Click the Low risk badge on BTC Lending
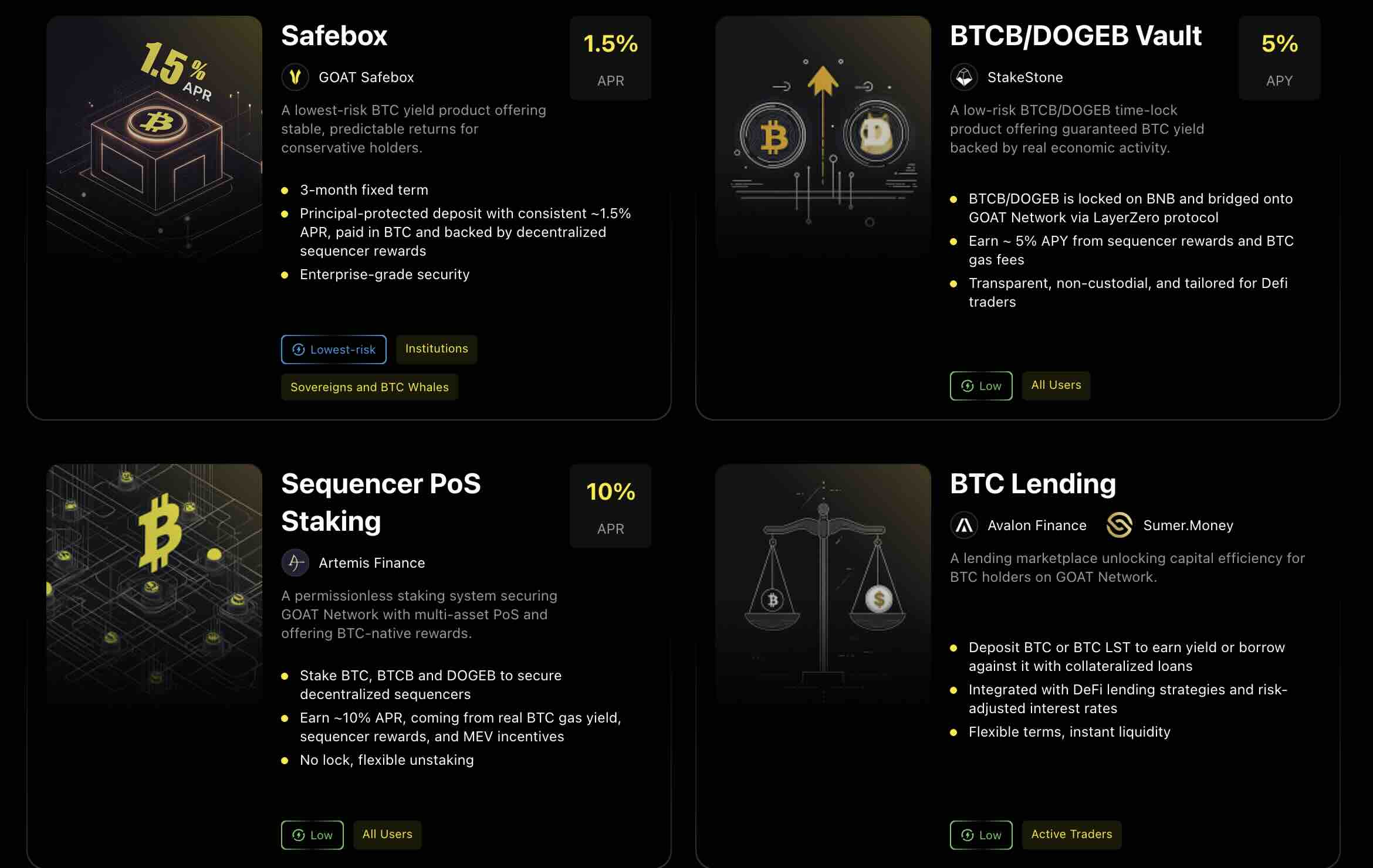The height and width of the screenshot is (868, 1373). (x=981, y=835)
